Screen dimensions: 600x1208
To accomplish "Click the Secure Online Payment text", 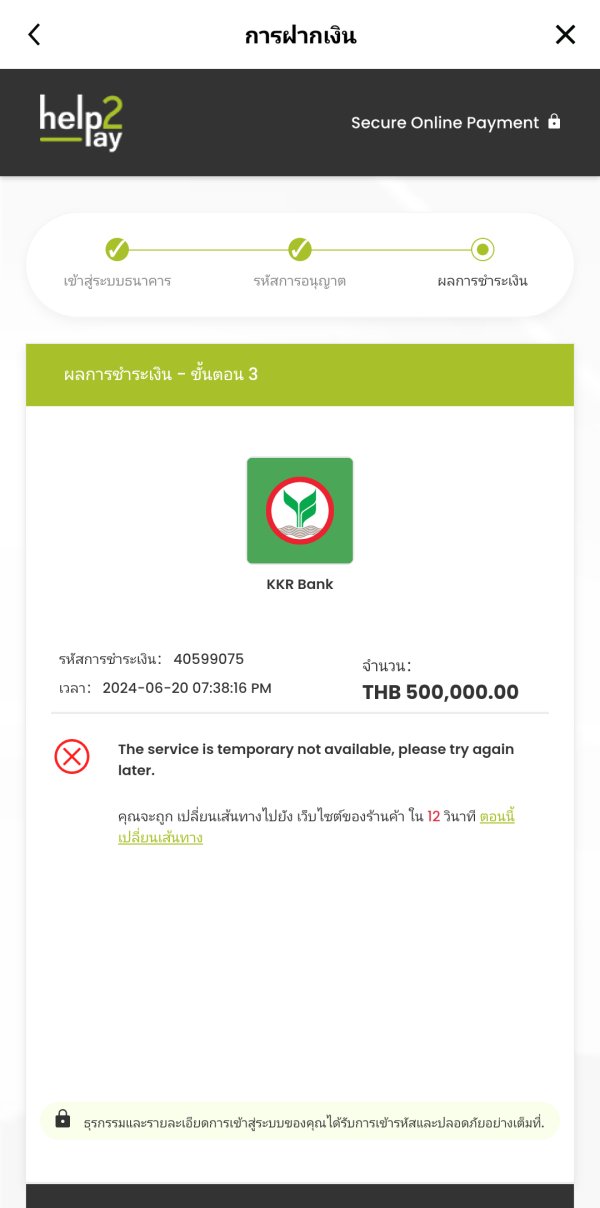I will (444, 123).
